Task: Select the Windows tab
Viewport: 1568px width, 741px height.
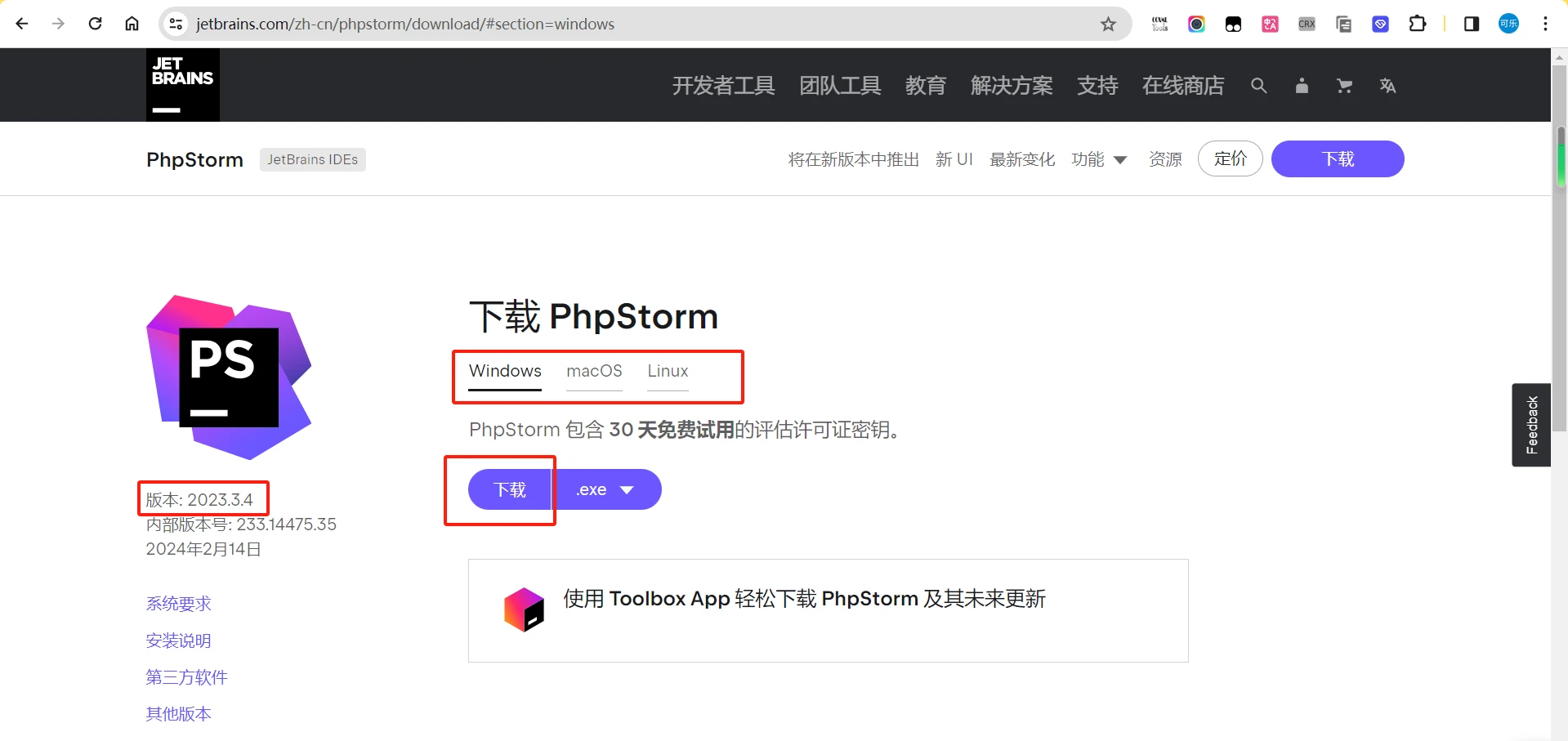Action: coord(505,371)
